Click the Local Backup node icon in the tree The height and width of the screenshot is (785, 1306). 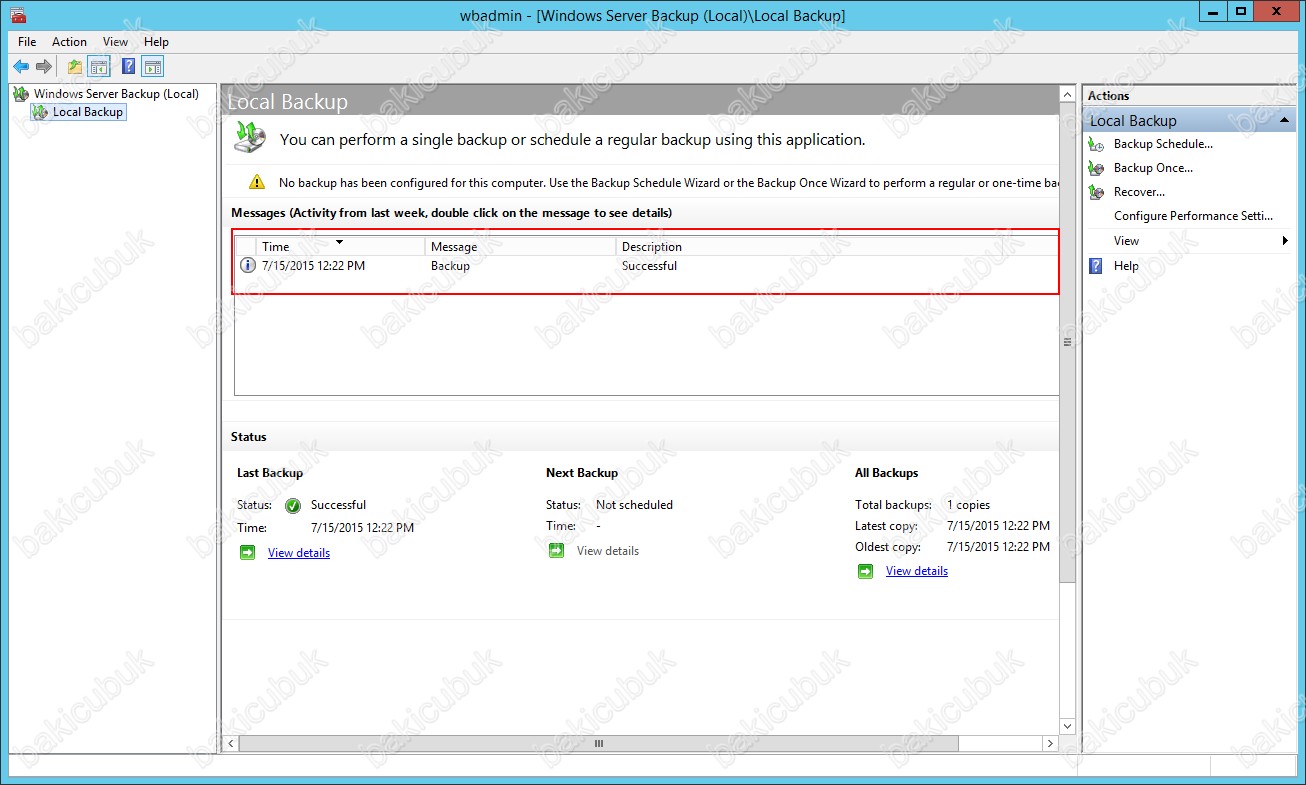coord(40,112)
